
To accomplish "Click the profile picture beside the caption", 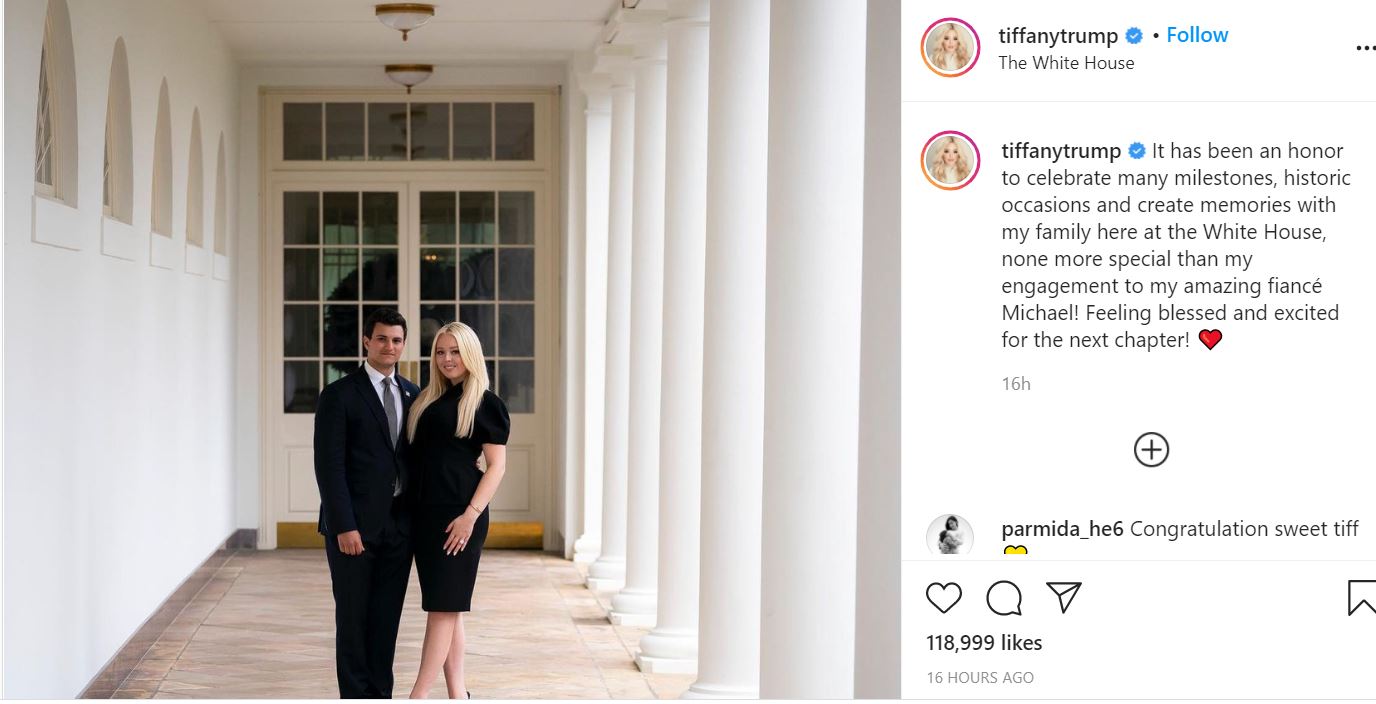I will pos(950,160).
